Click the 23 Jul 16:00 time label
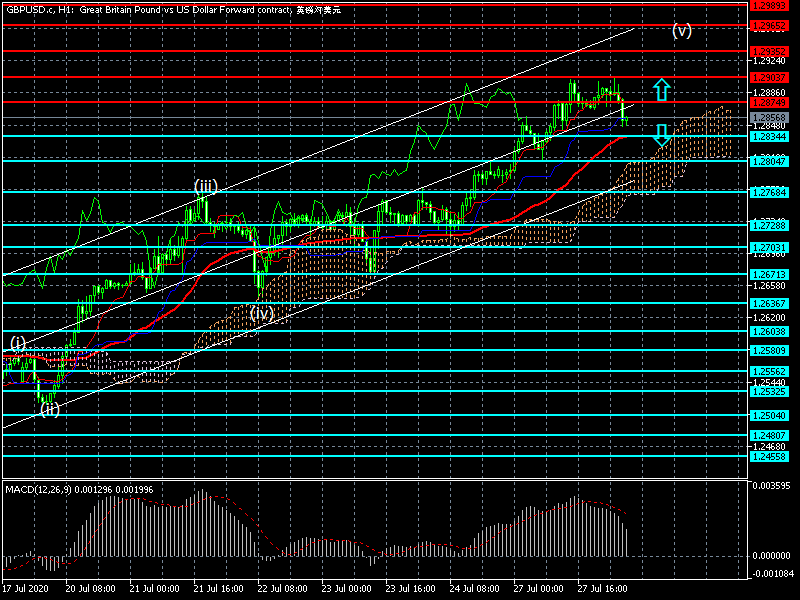The height and width of the screenshot is (600, 800). [411, 589]
